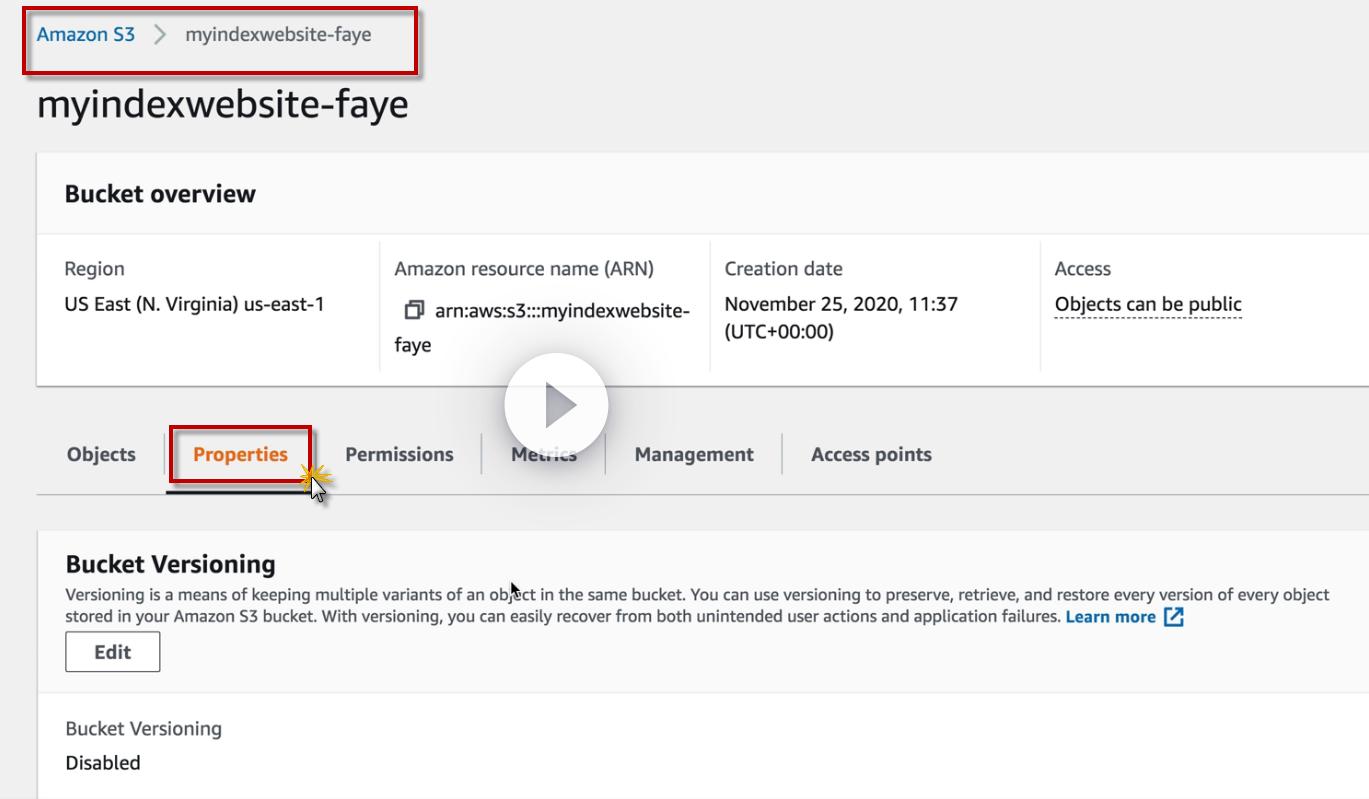Image resolution: width=1369 pixels, height=799 pixels.
Task: Go to the Permissions tab
Action: pos(399,455)
